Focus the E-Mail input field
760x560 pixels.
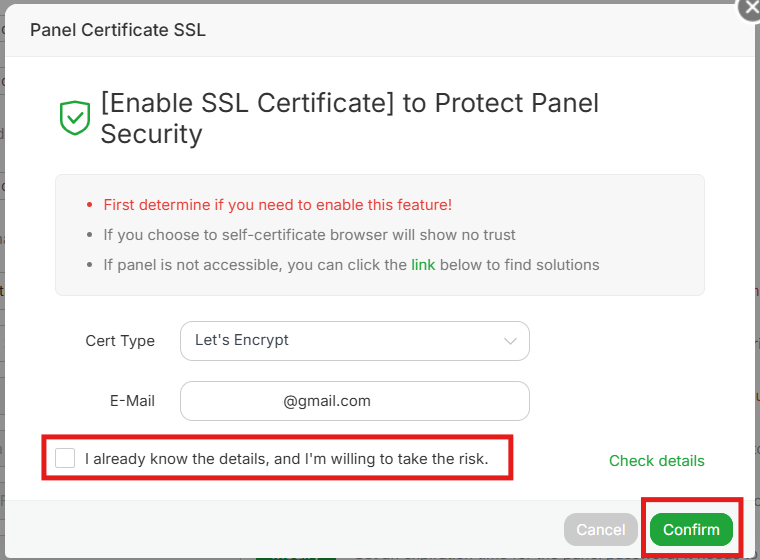[x=354, y=401]
